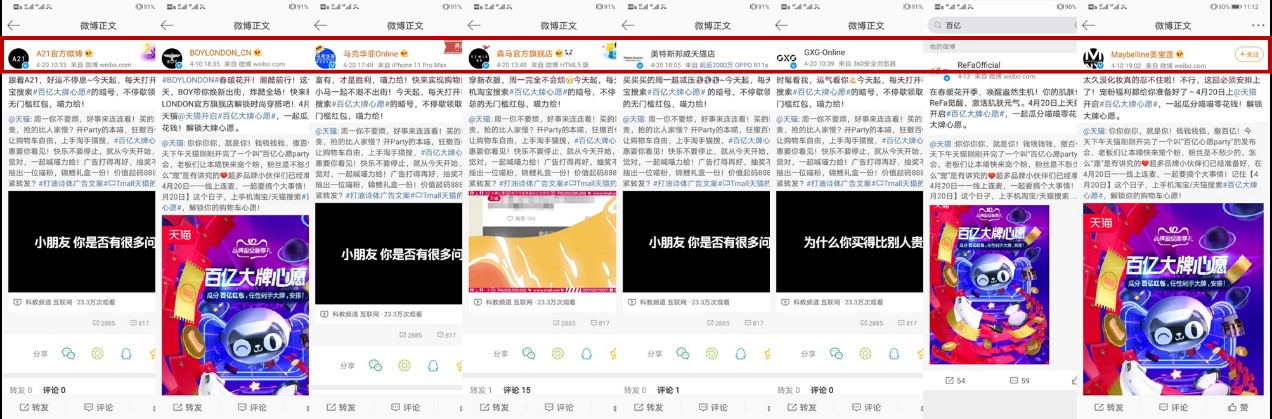Follow Maybelline美宝莲 with the +关注 button
The height and width of the screenshot is (419, 1272).
[x=1250, y=54]
